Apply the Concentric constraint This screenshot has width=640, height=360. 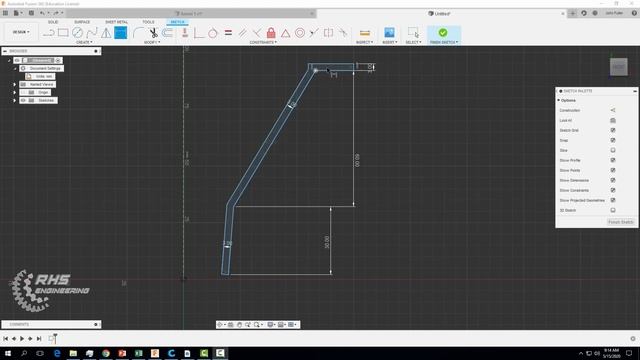300,33
